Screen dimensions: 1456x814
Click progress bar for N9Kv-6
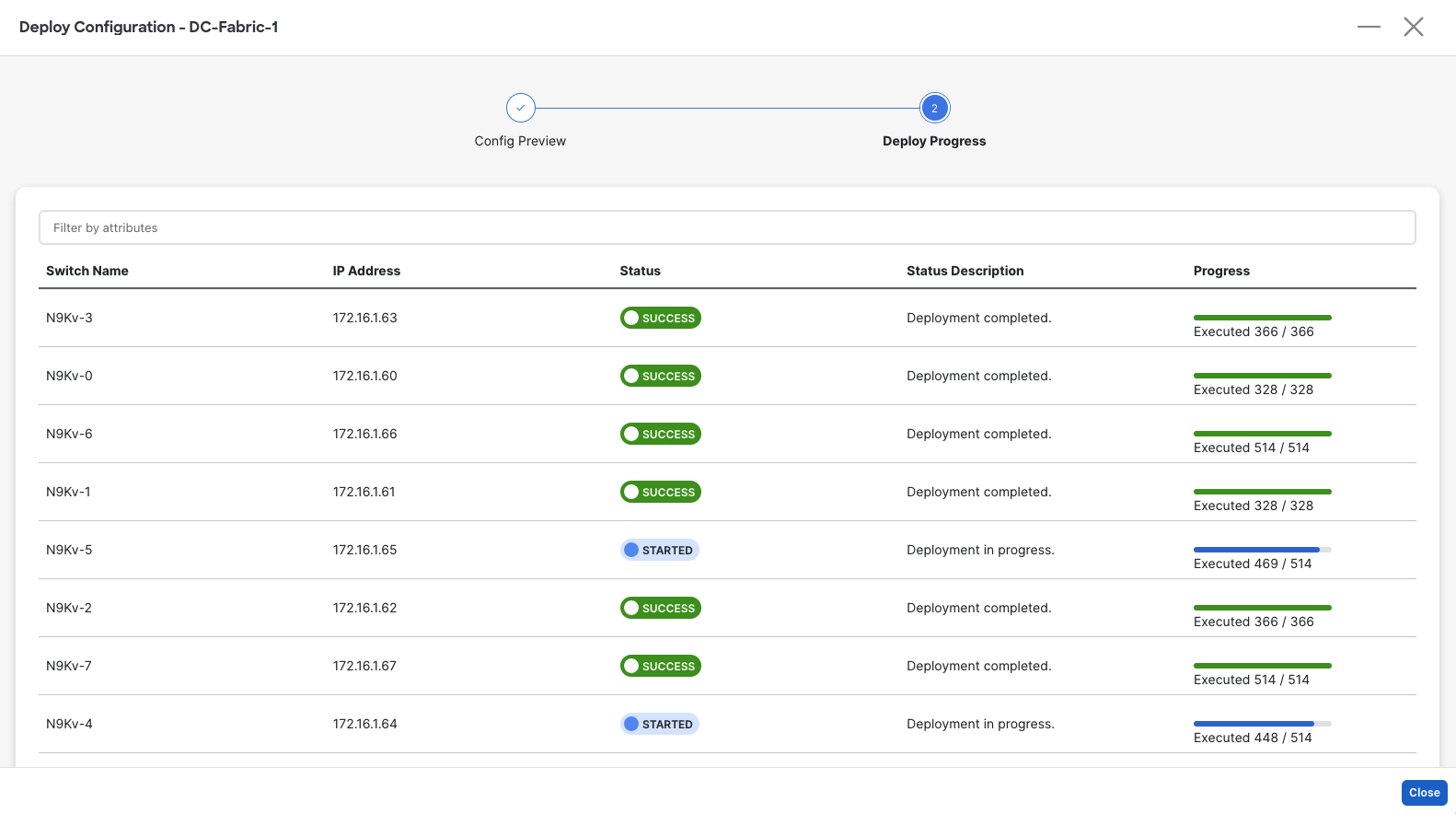pos(1263,434)
